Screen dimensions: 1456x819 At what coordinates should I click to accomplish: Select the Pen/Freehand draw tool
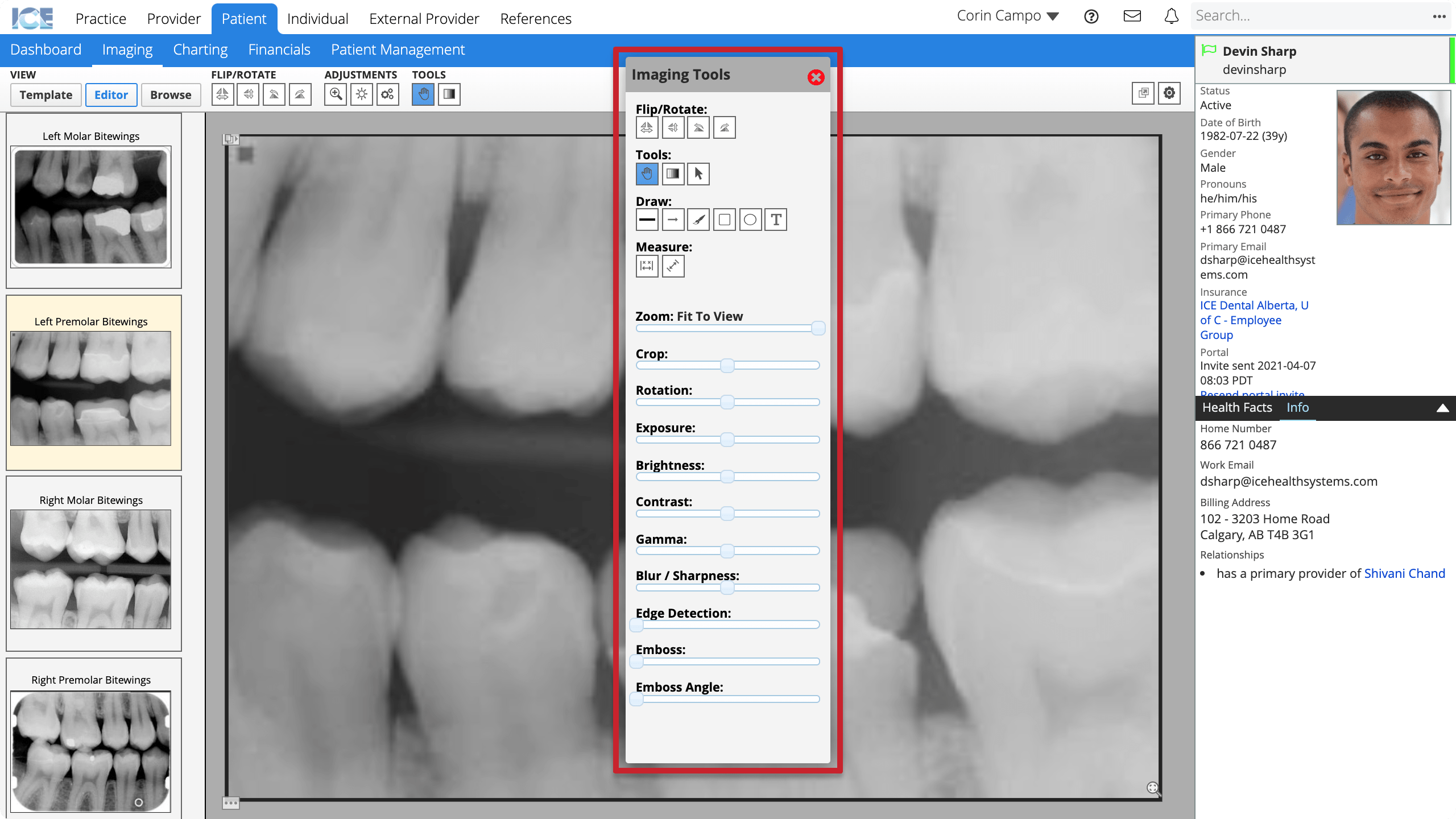point(698,220)
